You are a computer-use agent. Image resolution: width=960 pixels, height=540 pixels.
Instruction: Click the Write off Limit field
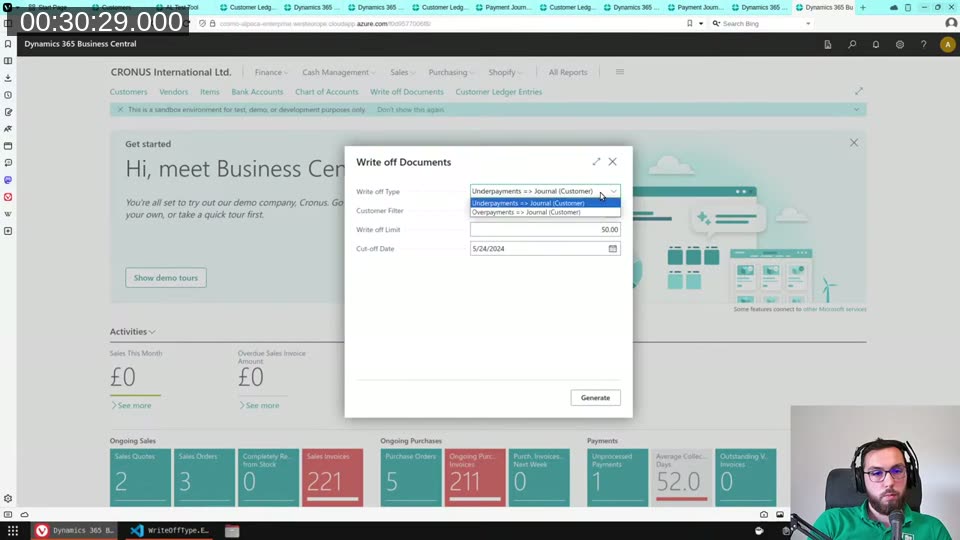click(545, 230)
